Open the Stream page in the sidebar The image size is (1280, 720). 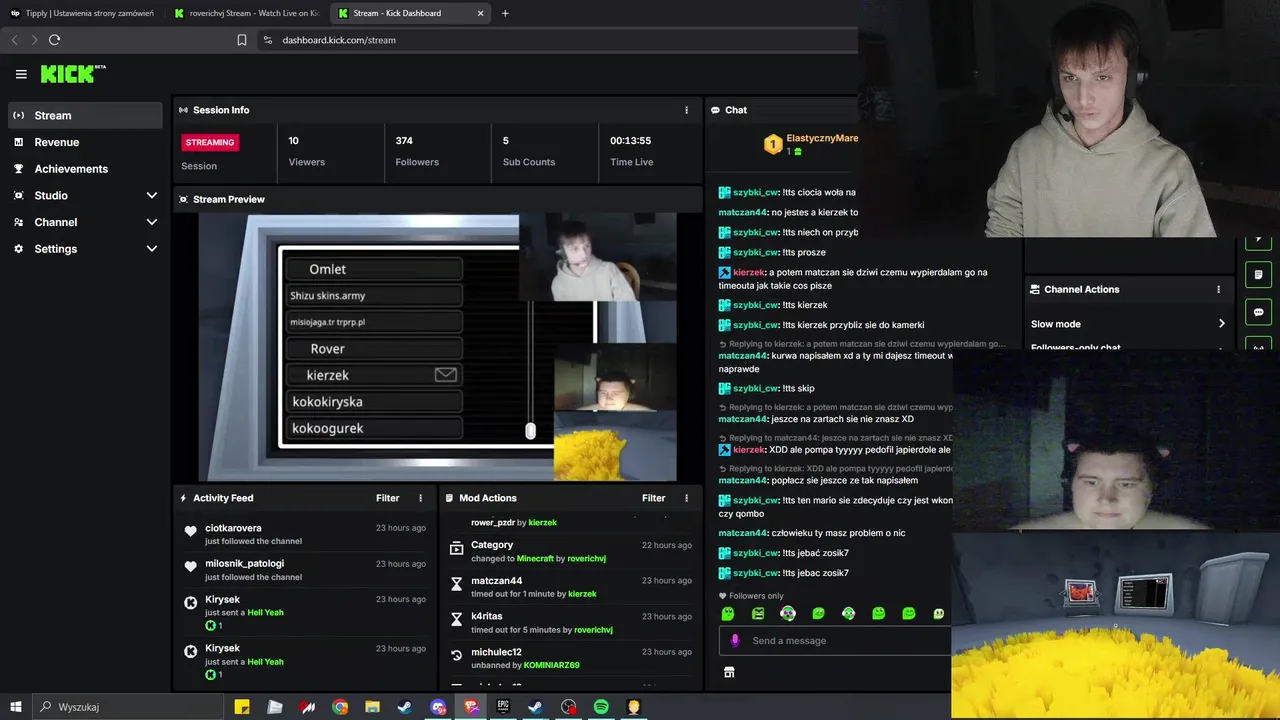point(85,115)
